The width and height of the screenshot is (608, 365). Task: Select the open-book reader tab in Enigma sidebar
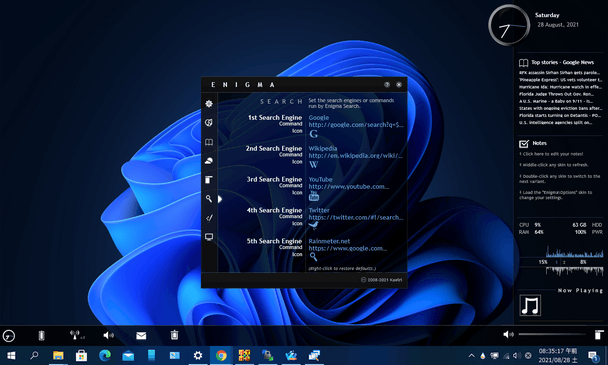209,142
